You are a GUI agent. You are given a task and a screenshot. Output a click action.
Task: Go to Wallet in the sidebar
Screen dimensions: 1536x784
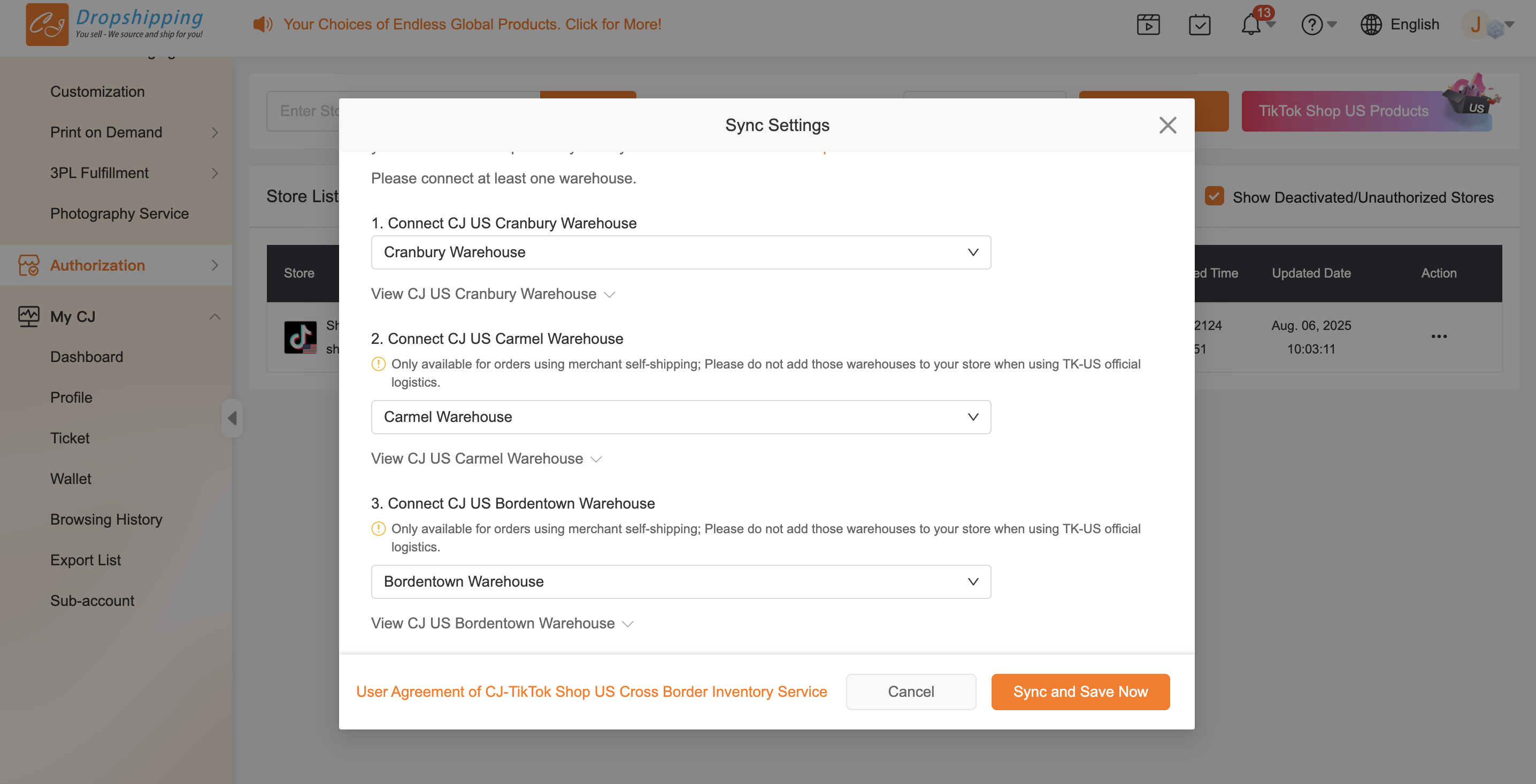point(71,479)
